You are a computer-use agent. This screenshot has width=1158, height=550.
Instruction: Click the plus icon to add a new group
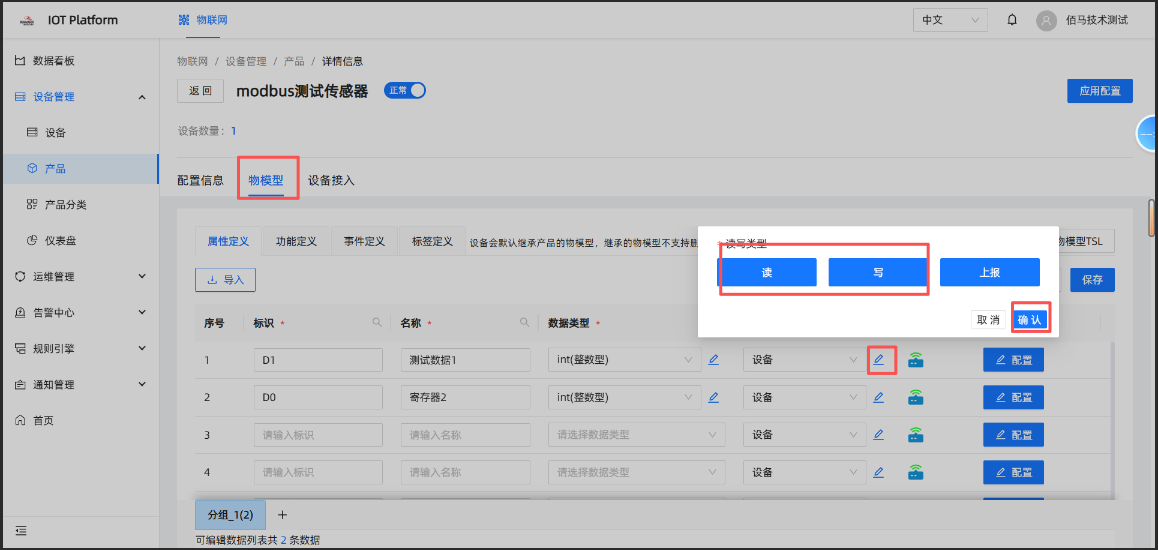point(281,515)
